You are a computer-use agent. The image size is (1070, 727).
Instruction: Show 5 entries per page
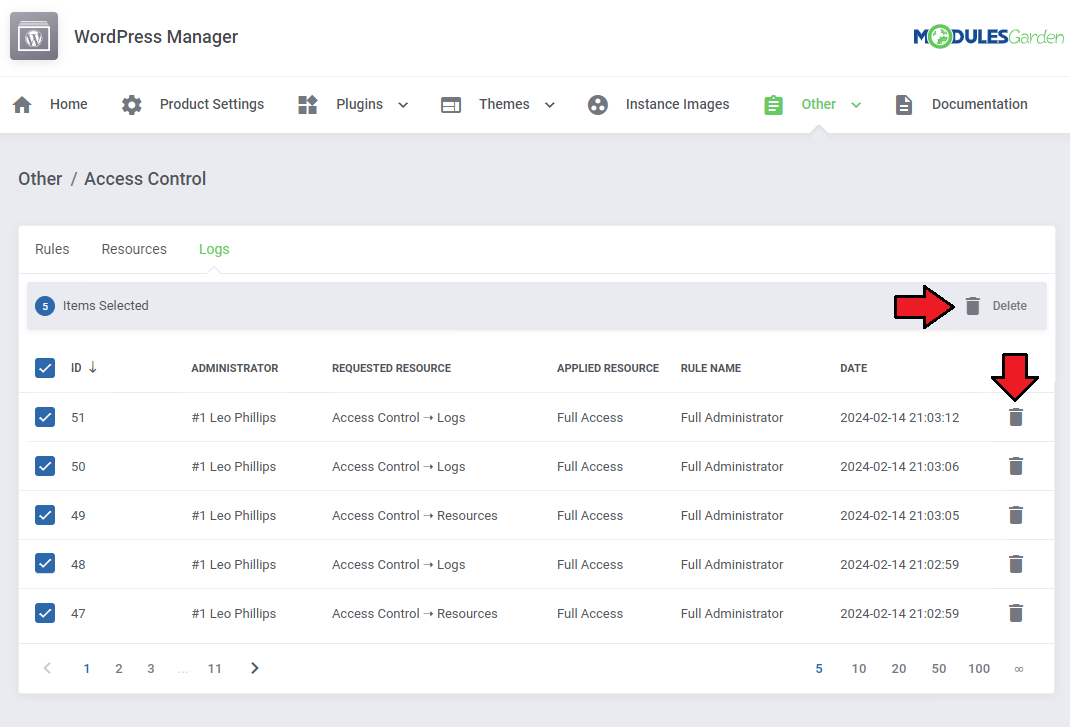[819, 669]
